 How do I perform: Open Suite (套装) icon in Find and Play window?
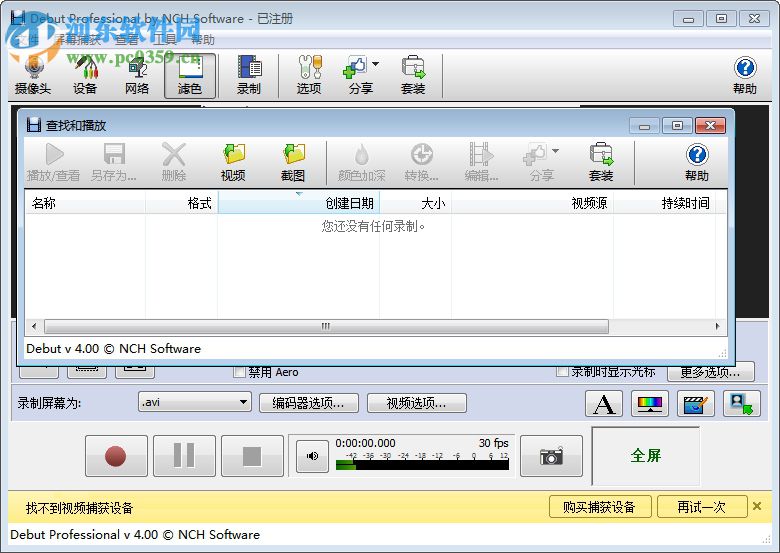click(601, 162)
